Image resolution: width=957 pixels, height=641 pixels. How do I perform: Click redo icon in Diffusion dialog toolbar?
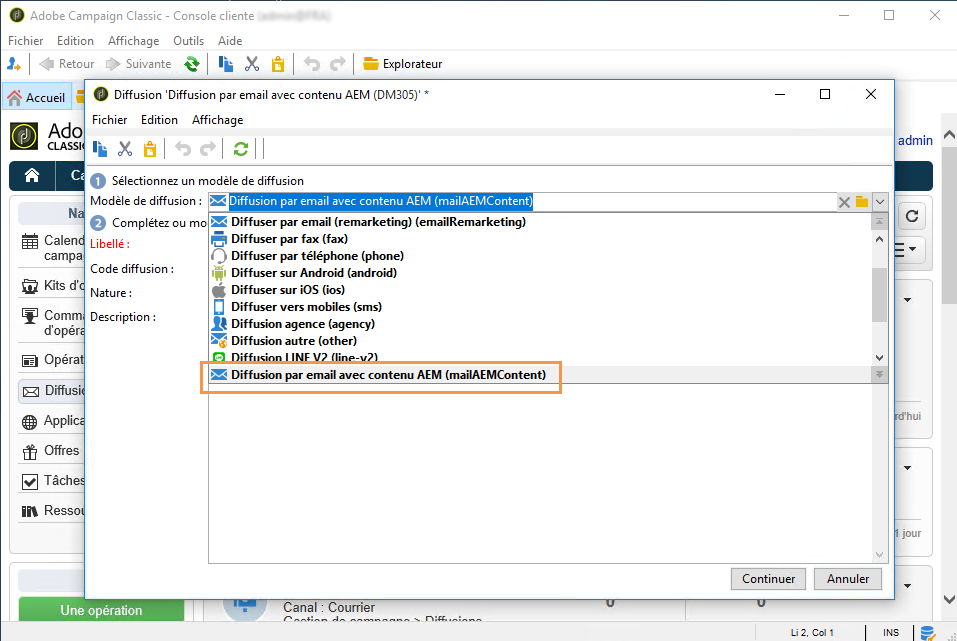point(208,149)
